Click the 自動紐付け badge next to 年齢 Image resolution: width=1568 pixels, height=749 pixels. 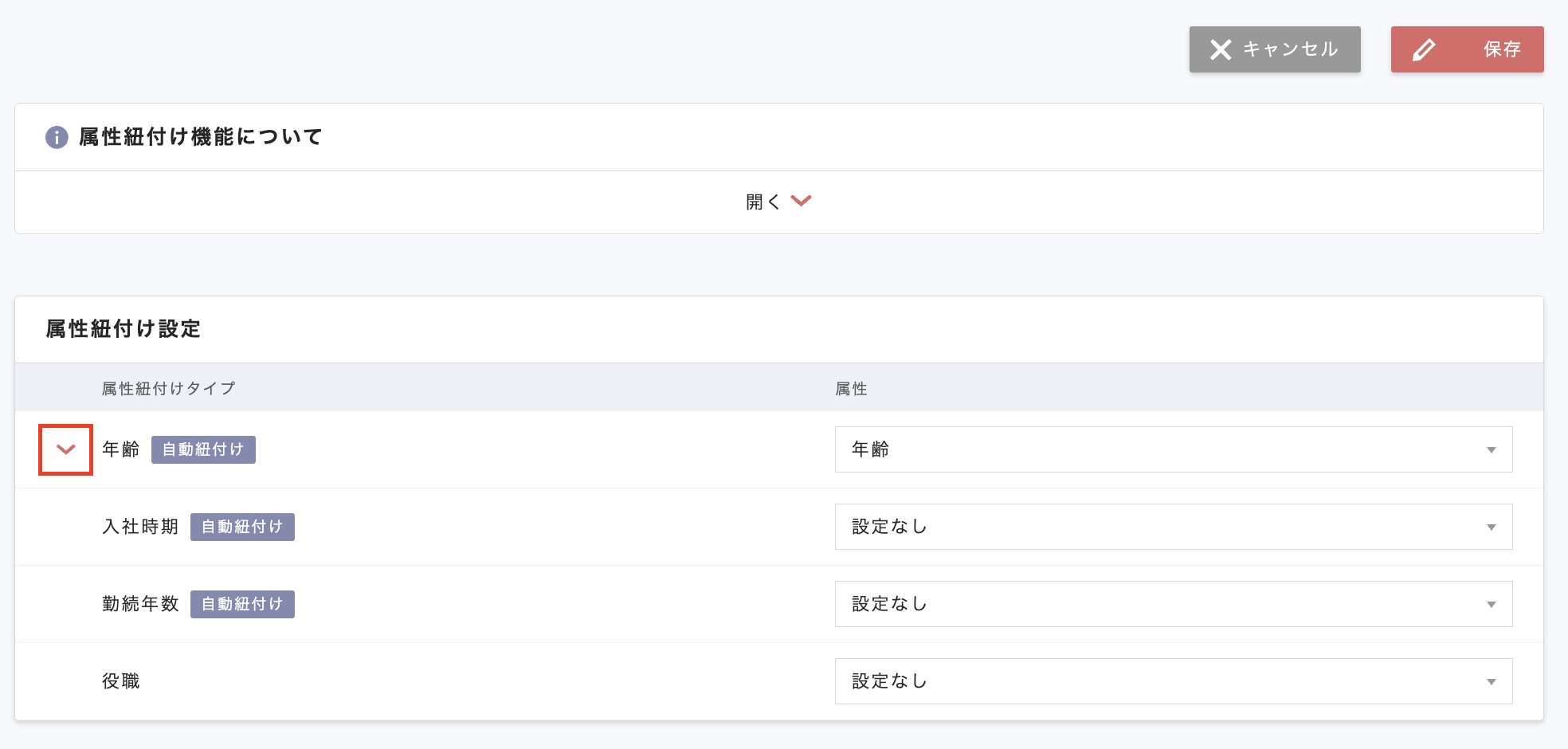point(203,449)
